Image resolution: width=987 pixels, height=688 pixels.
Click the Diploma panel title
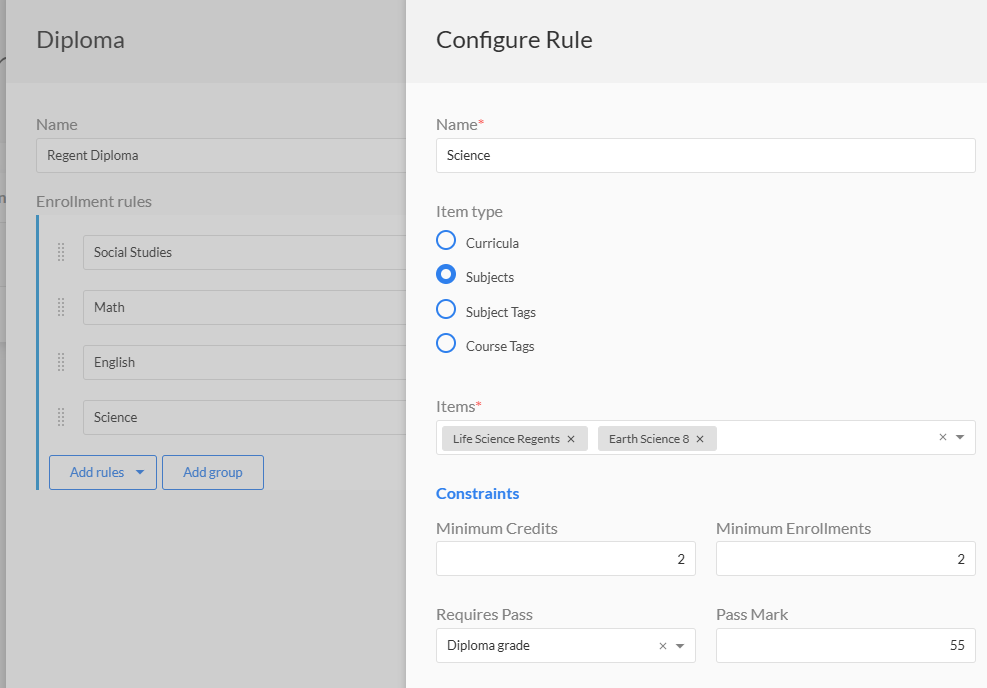pyautogui.click(x=81, y=40)
